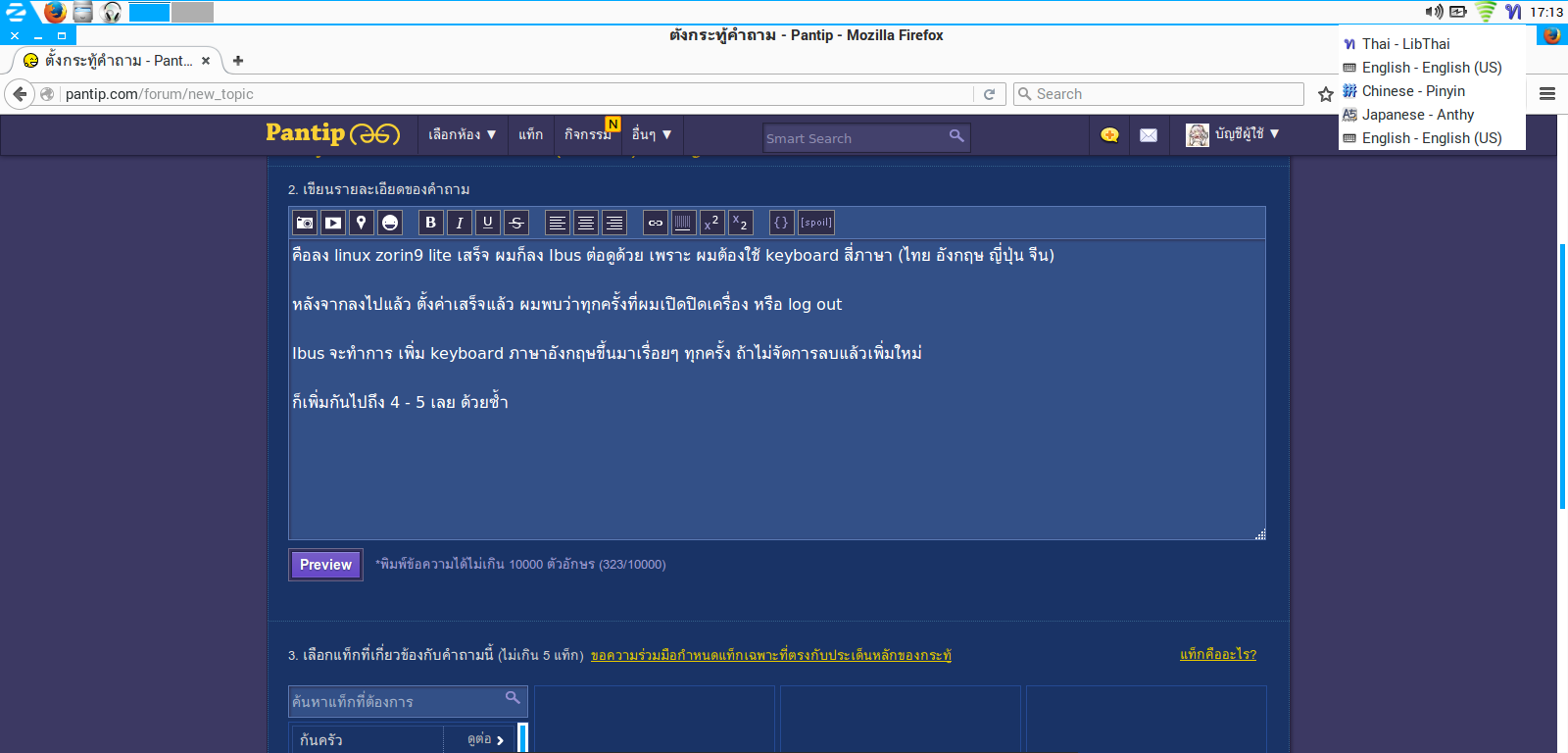The image size is (1568, 753).
Task: Align text left
Action: pos(558,223)
